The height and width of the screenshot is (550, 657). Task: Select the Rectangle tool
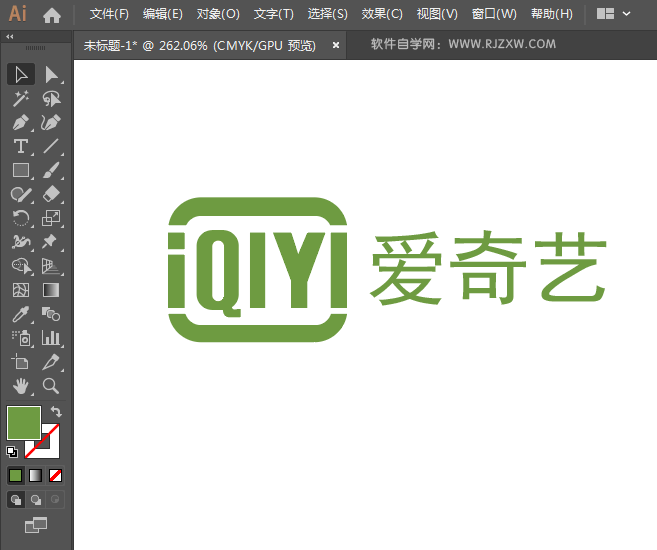tap(21, 170)
